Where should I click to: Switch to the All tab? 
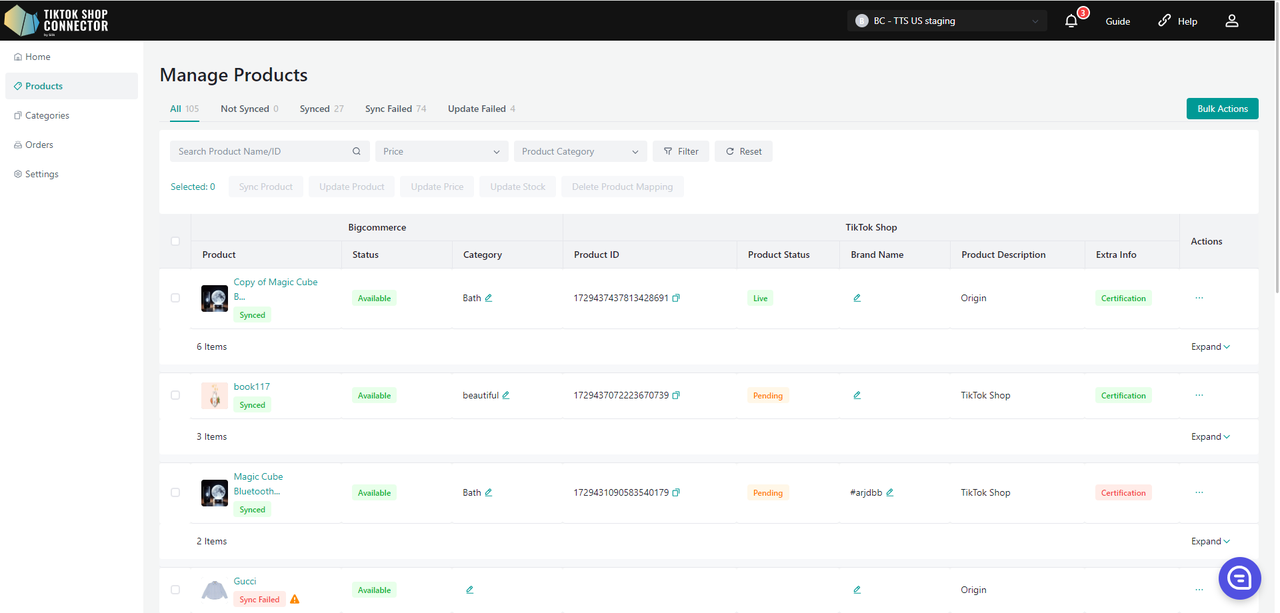point(184,109)
